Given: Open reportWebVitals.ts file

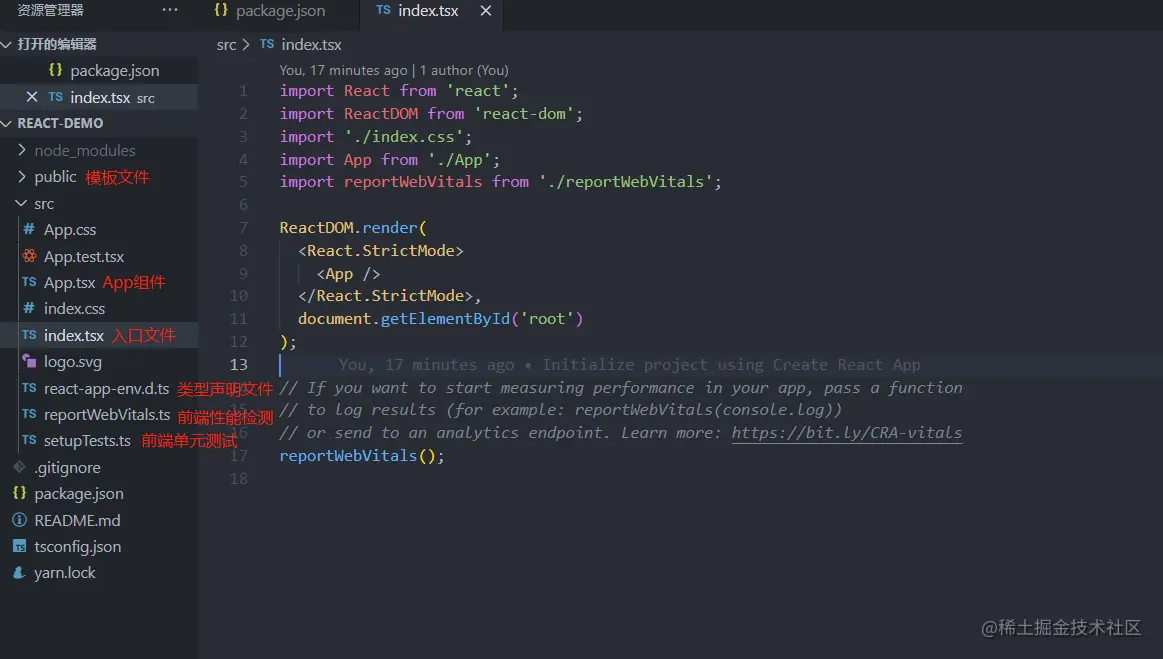Looking at the screenshot, I should click(x=107, y=415).
